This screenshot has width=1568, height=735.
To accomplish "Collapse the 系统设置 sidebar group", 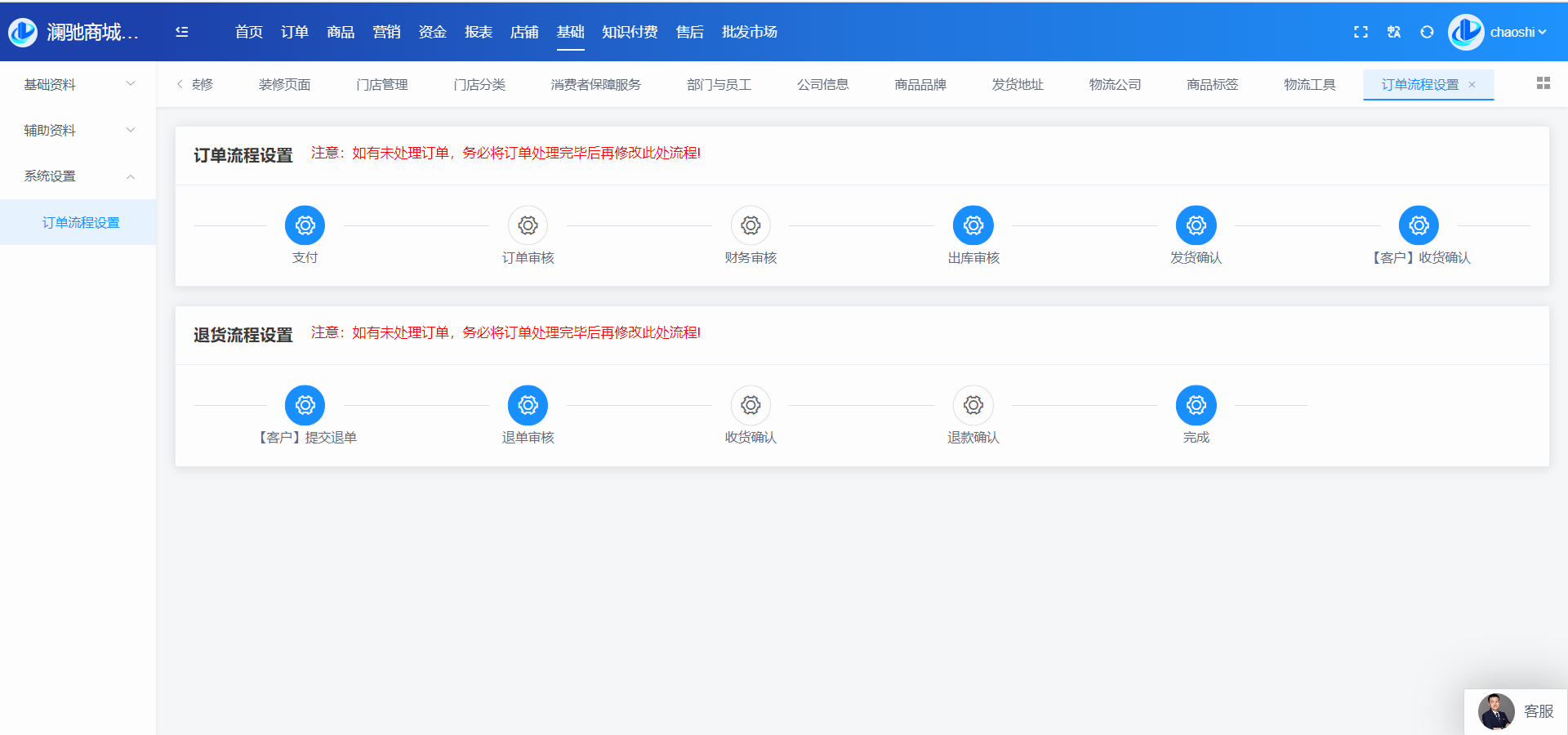I will click(x=78, y=176).
